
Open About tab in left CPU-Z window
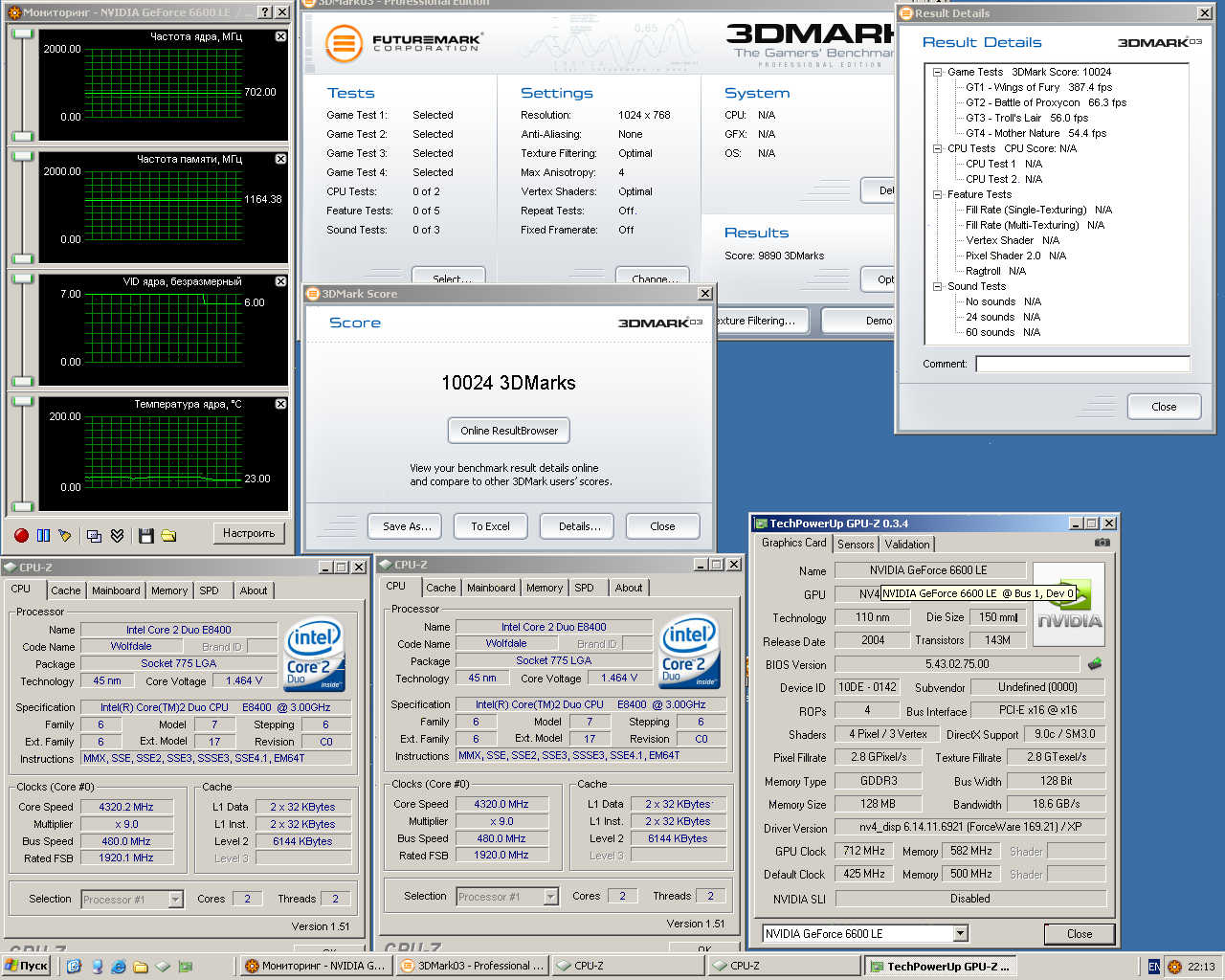click(x=254, y=590)
